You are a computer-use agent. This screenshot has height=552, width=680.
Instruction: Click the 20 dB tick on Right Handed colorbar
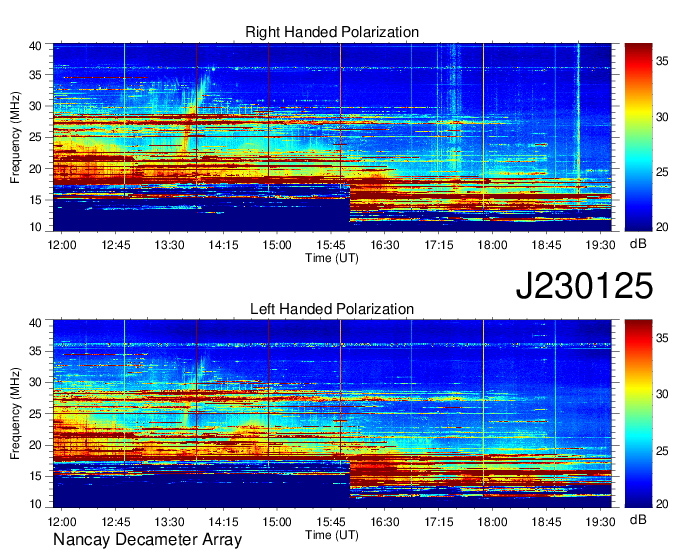[x=662, y=227]
